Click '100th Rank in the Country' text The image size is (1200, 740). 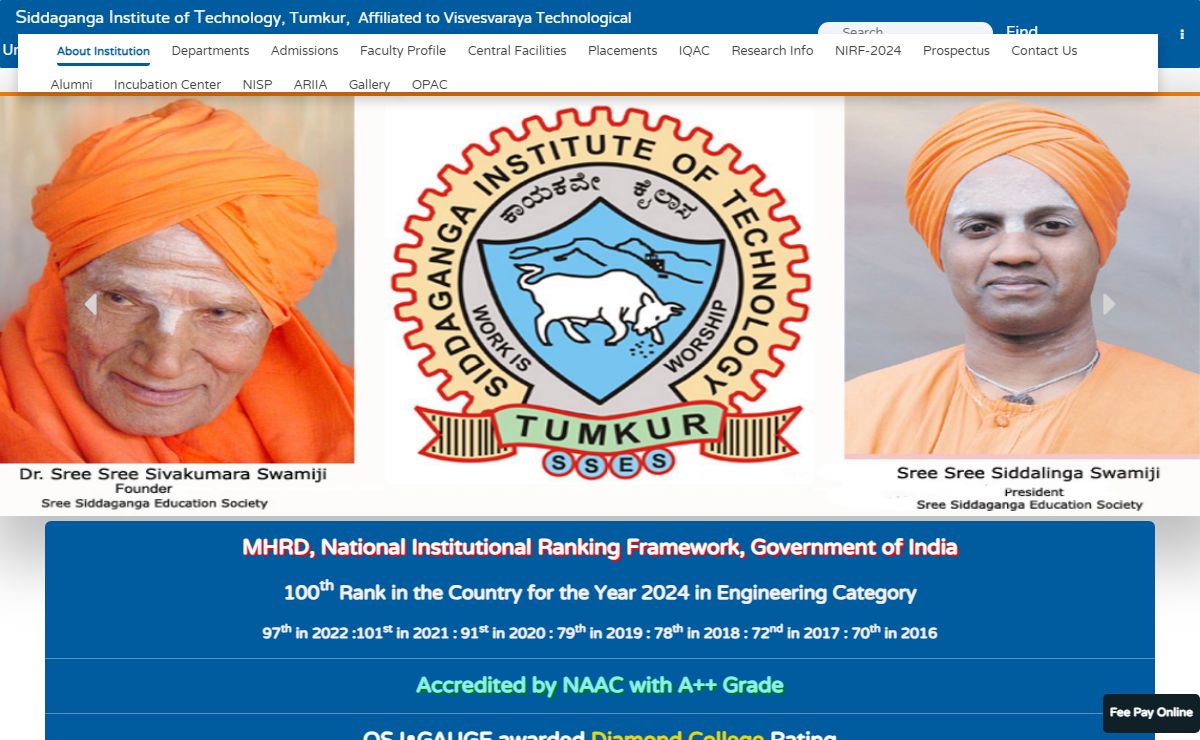coord(600,592)
